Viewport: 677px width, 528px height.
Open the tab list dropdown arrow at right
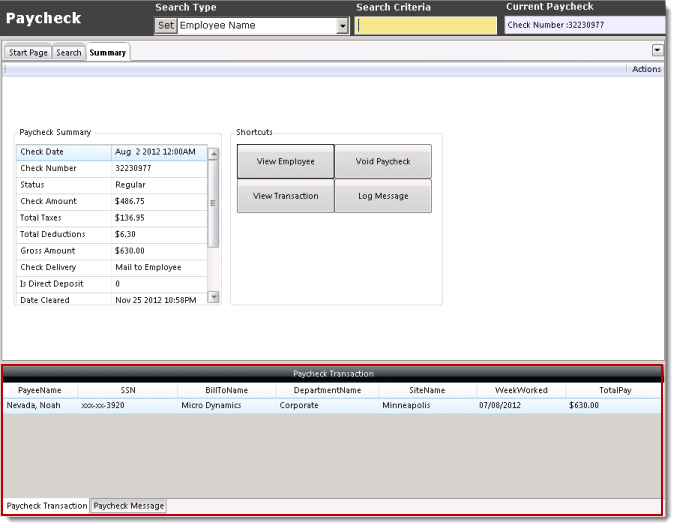(657, 51)
